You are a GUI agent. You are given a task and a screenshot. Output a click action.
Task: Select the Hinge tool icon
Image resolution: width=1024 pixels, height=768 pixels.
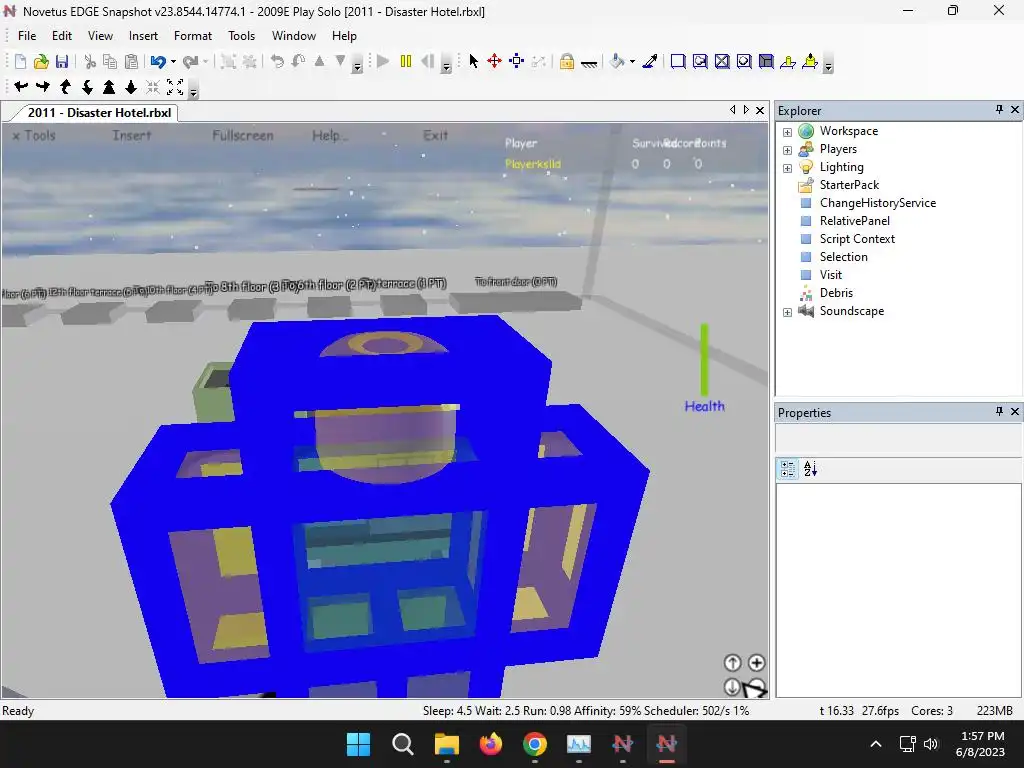coord(788,61)
